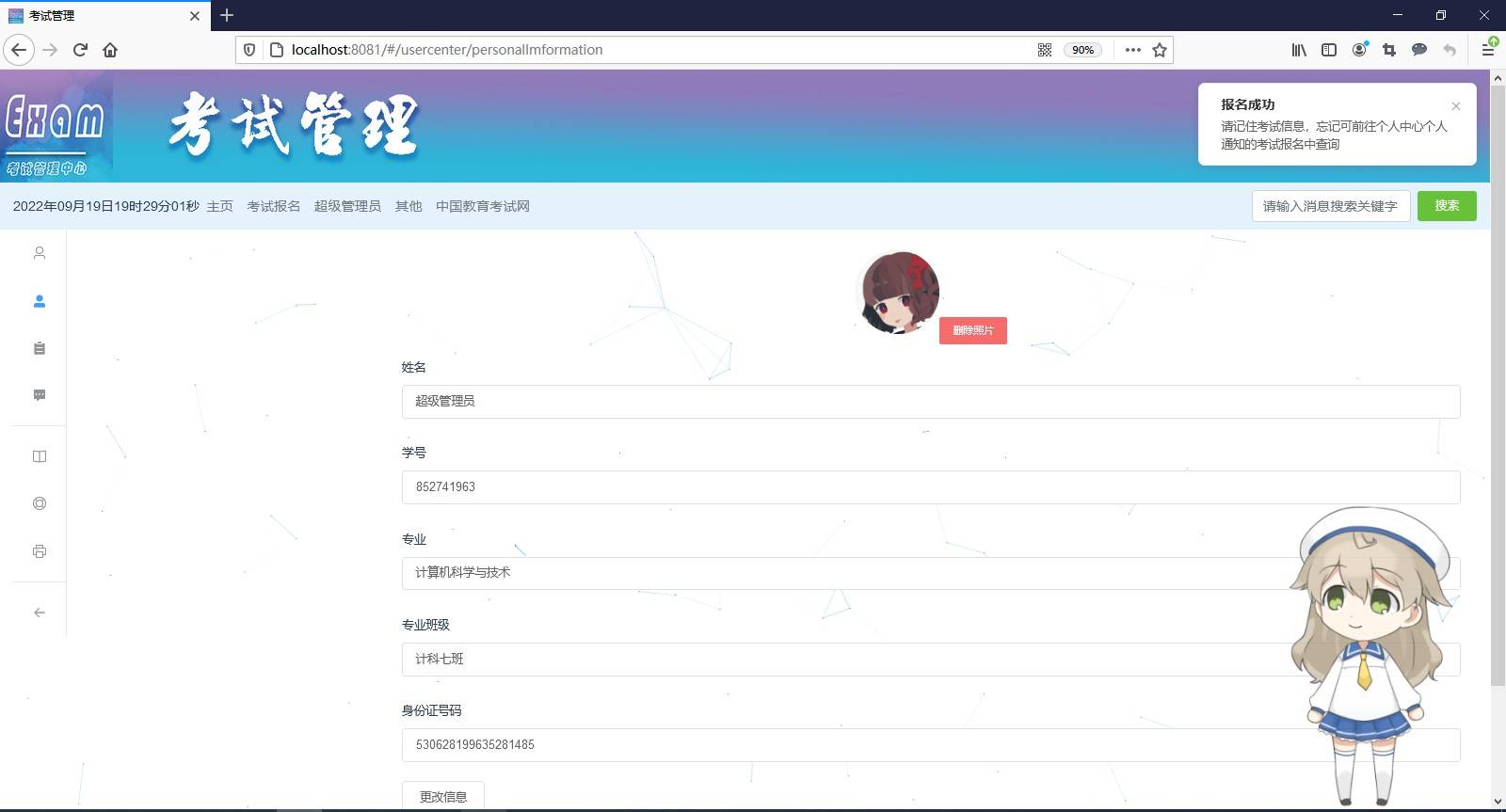Click the 专业 input field
This screenshot has height=812, width=1506.
coord(931,573)
